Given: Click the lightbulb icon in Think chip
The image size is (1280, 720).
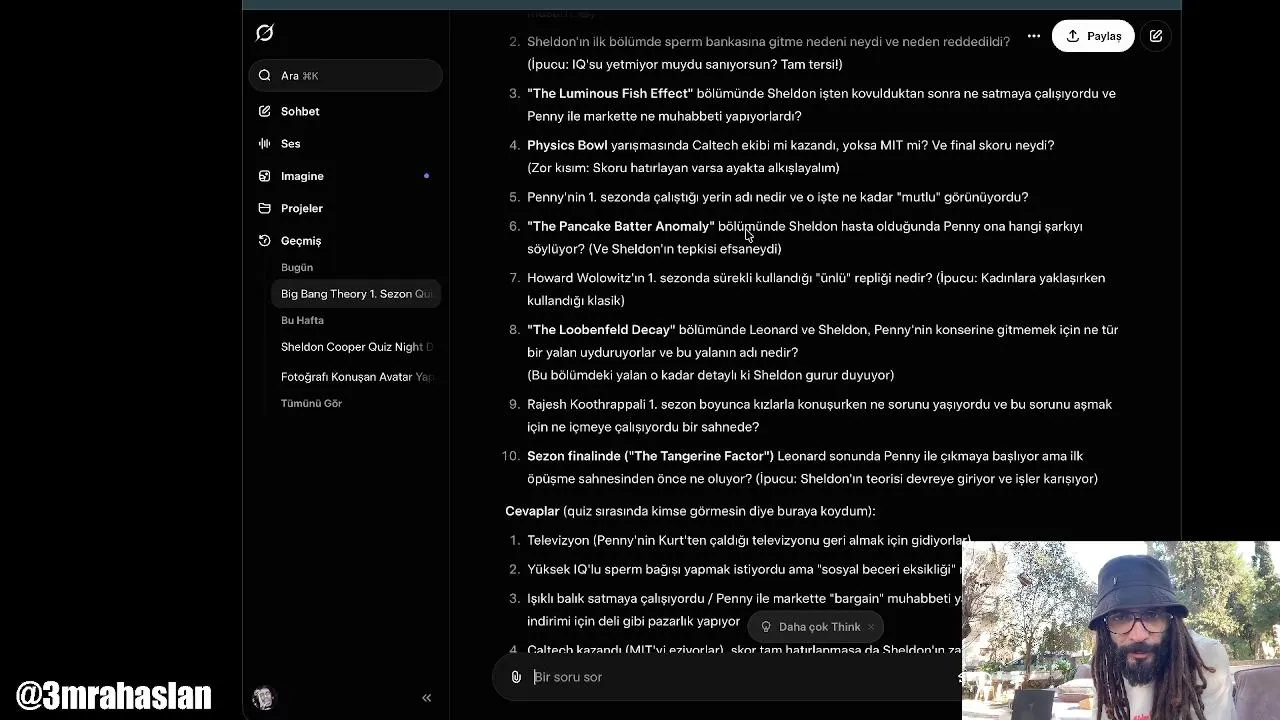Looking at the screenshot, I should point(766,627).
